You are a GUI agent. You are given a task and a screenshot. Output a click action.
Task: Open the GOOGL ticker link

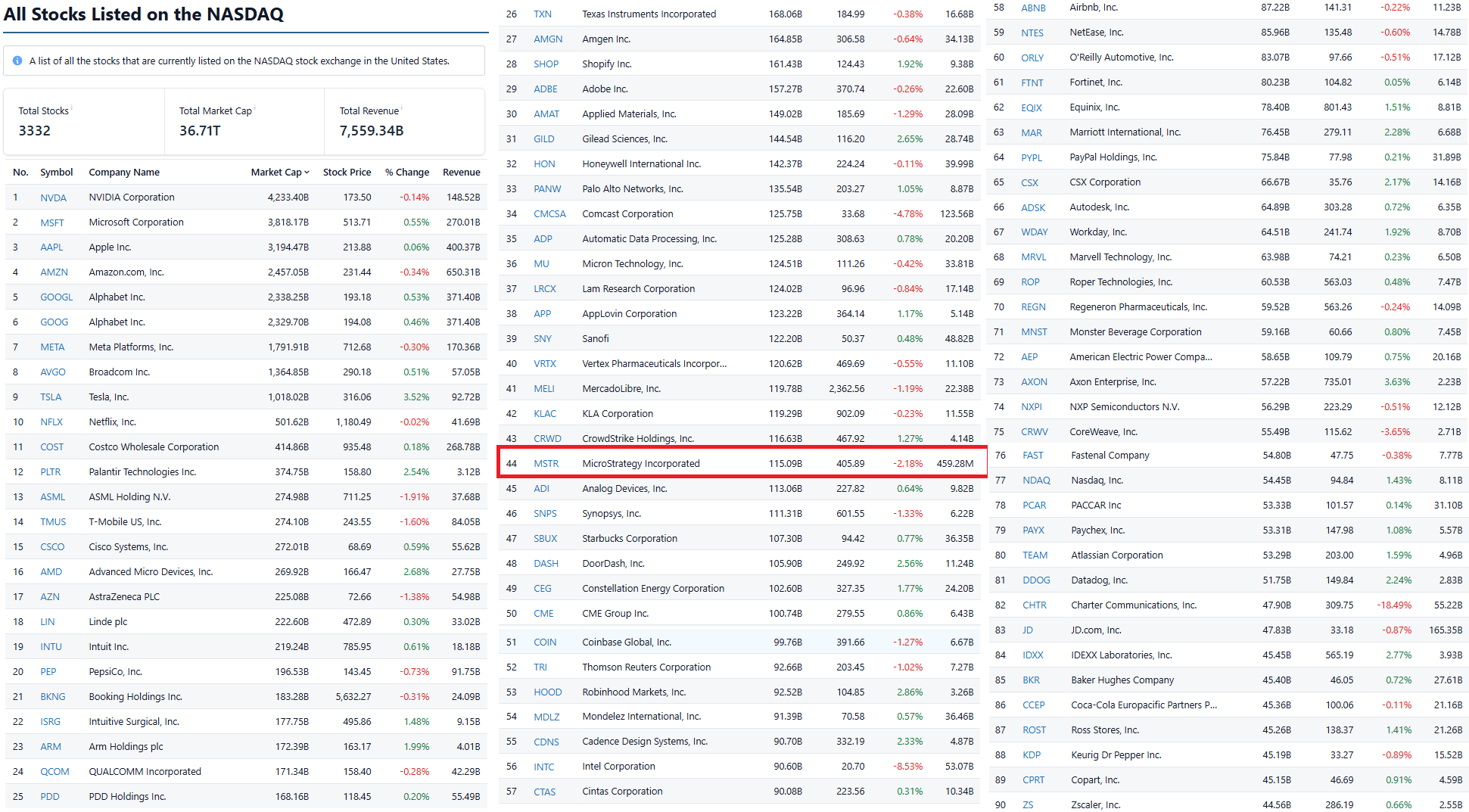(x=57, y=297)
